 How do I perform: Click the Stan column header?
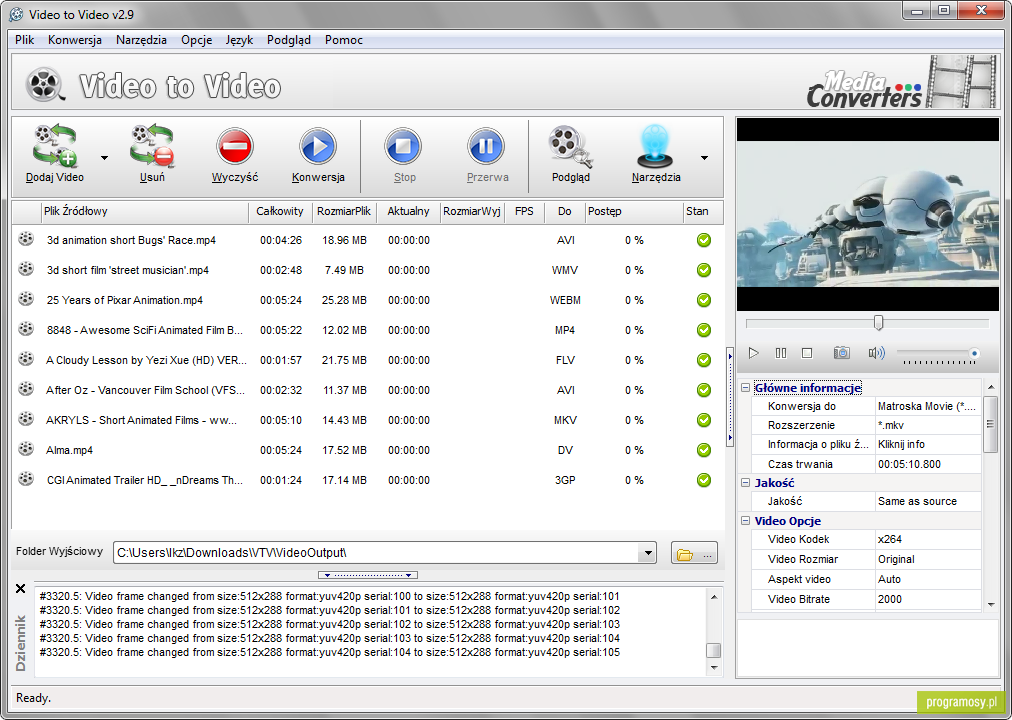click(x=703, y=212)
